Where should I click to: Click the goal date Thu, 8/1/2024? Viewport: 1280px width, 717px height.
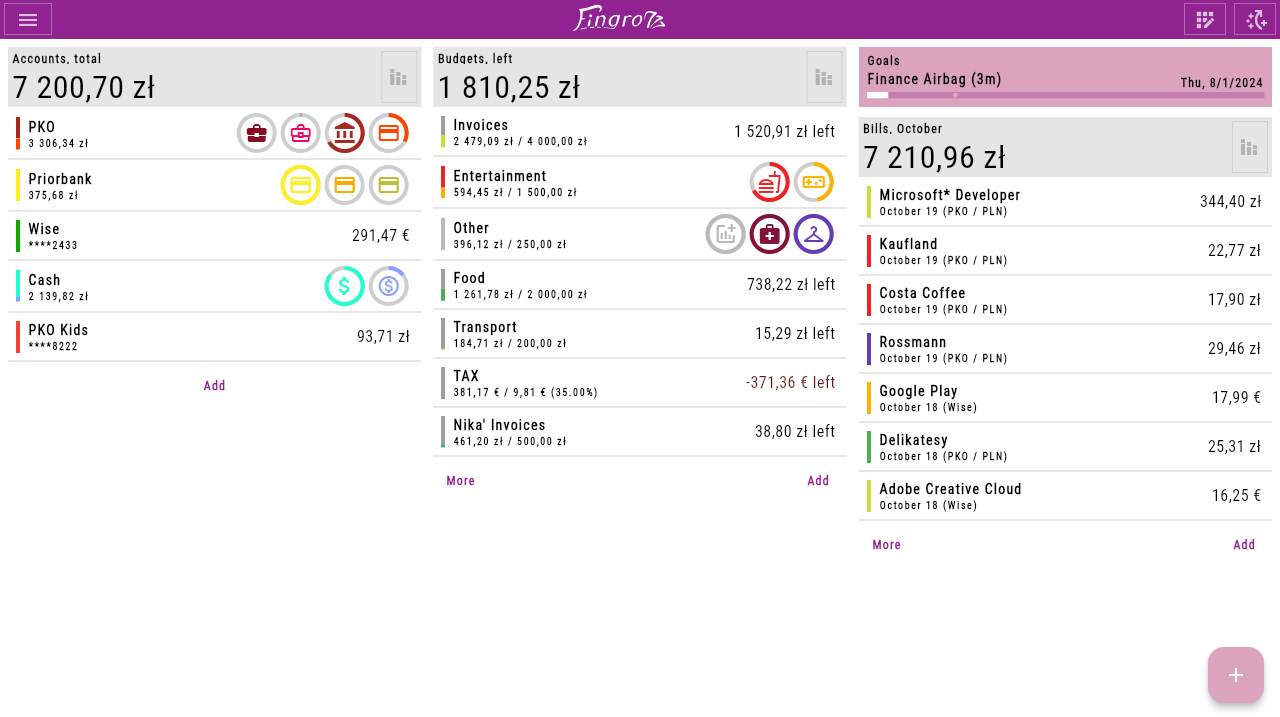click(x=1222, y=83)
